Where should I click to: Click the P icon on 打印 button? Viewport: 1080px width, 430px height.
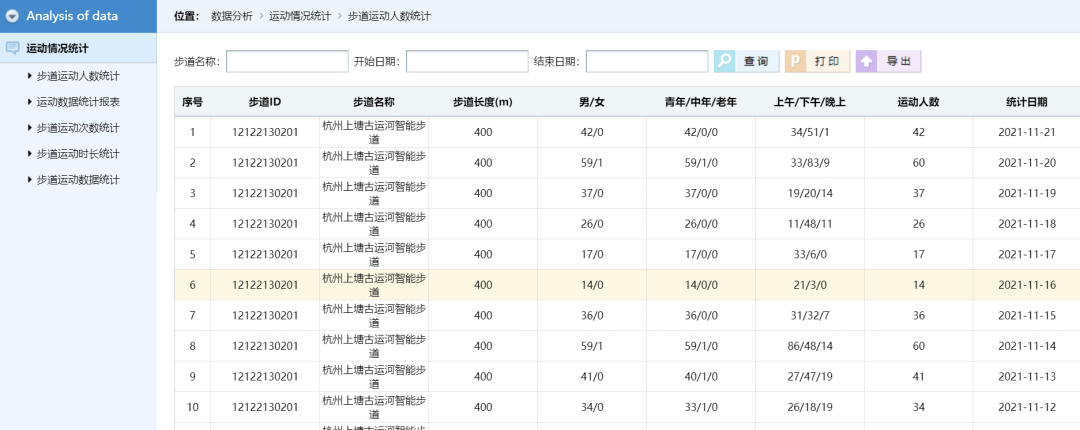click(x=796, y=61)
